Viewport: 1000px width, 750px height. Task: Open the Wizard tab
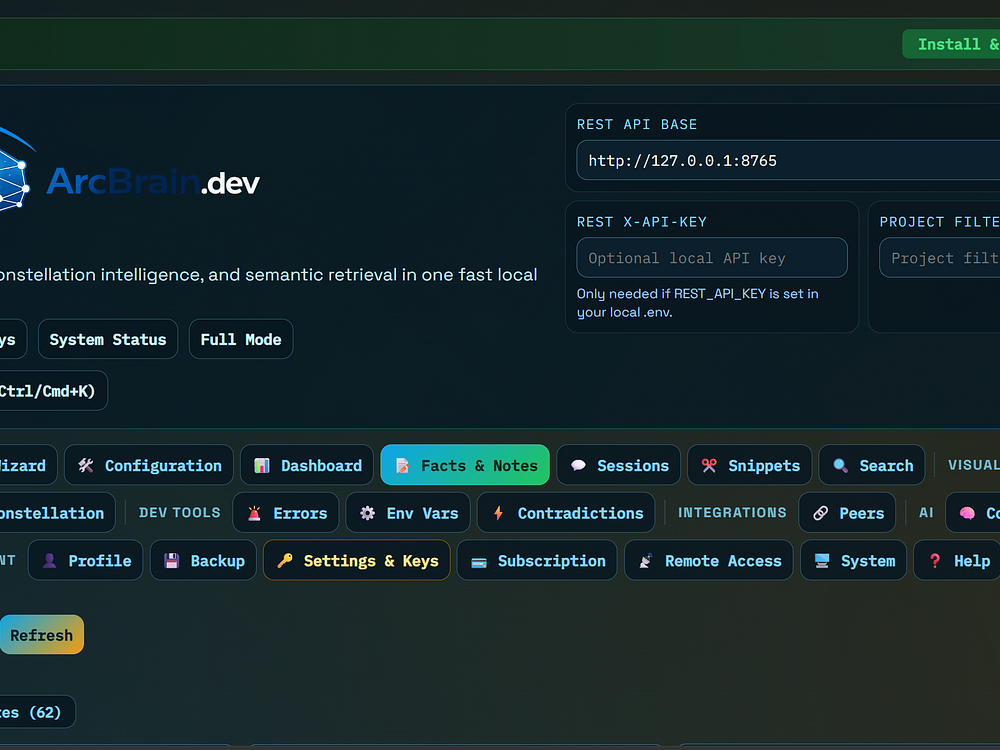point(29,465)
